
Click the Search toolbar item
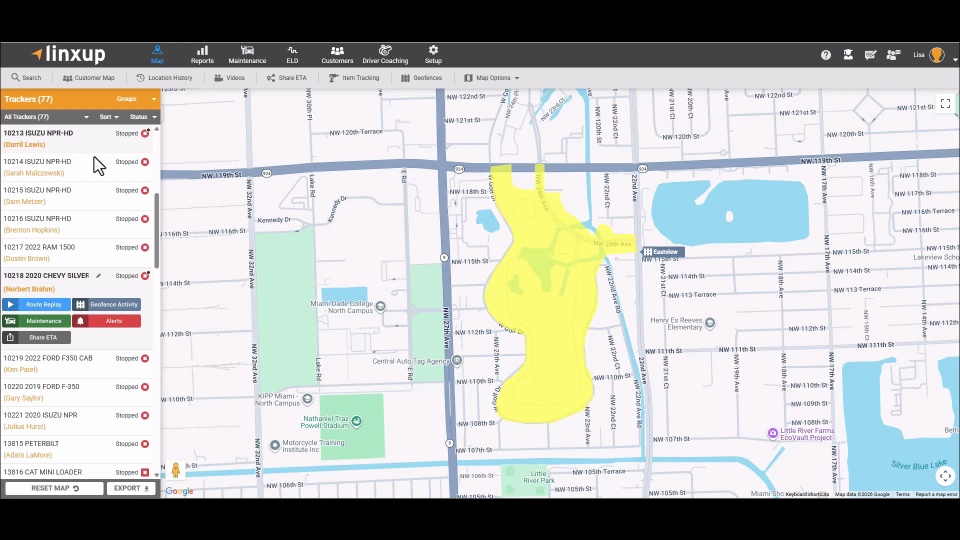(x=26, y=78)
